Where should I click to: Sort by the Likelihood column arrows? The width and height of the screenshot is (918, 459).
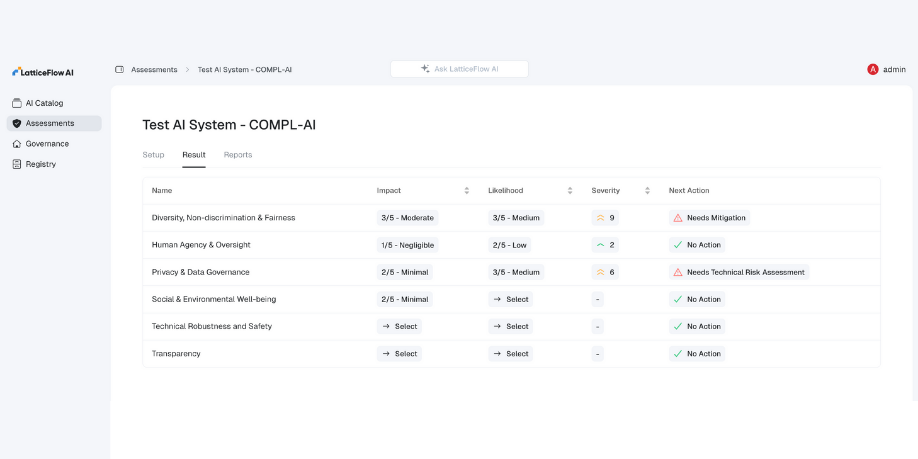point(570,191)
